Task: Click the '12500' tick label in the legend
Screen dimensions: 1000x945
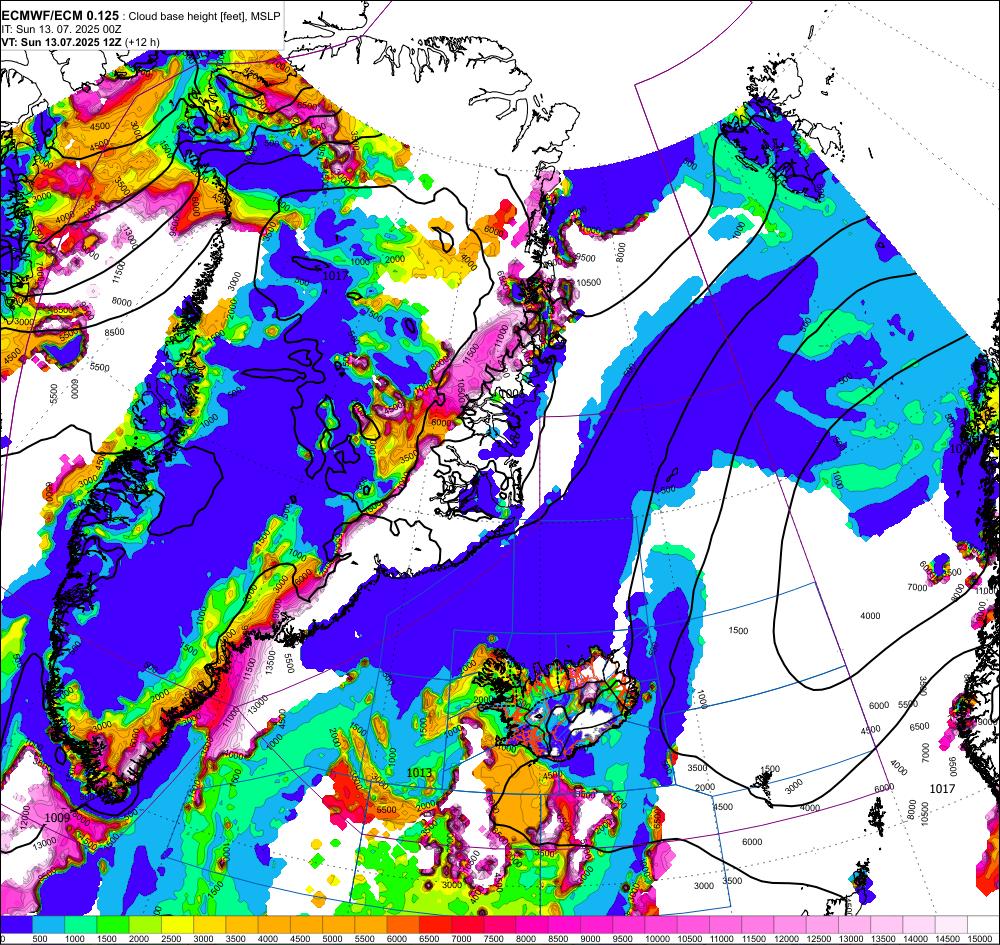Action: [819, 939]
